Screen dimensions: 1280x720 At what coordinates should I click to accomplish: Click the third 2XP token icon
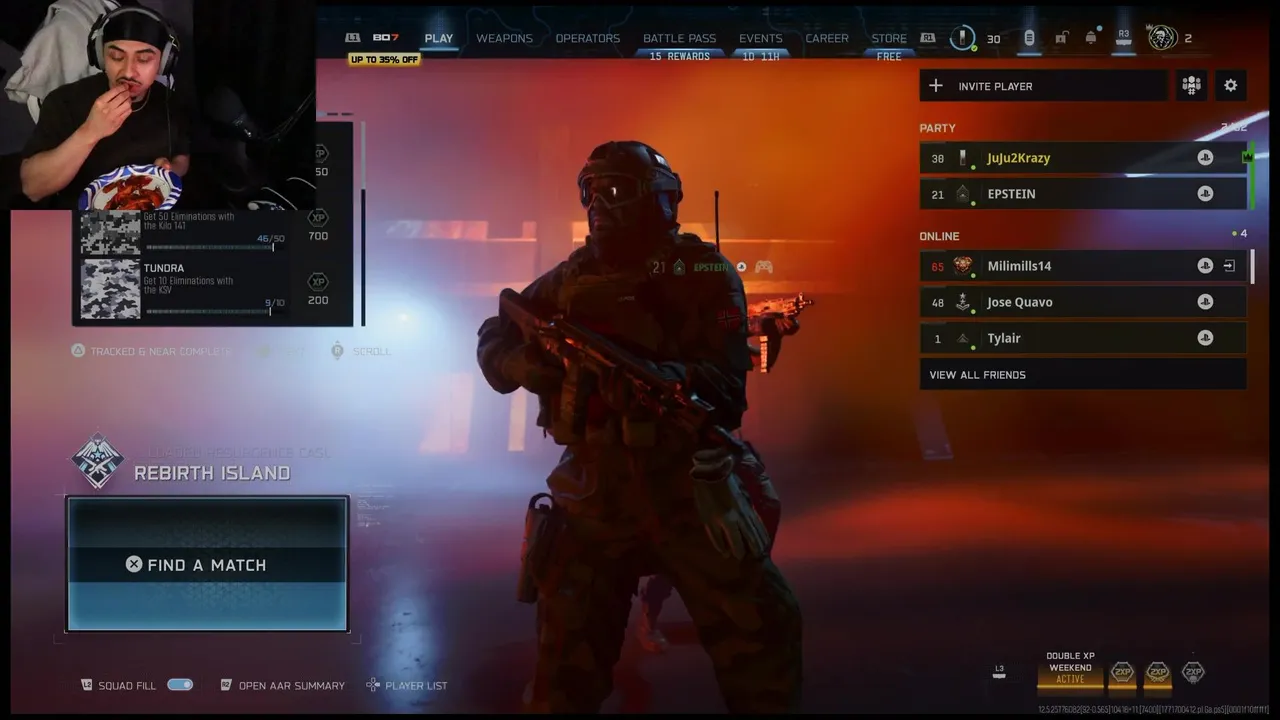coord(1193,672)
